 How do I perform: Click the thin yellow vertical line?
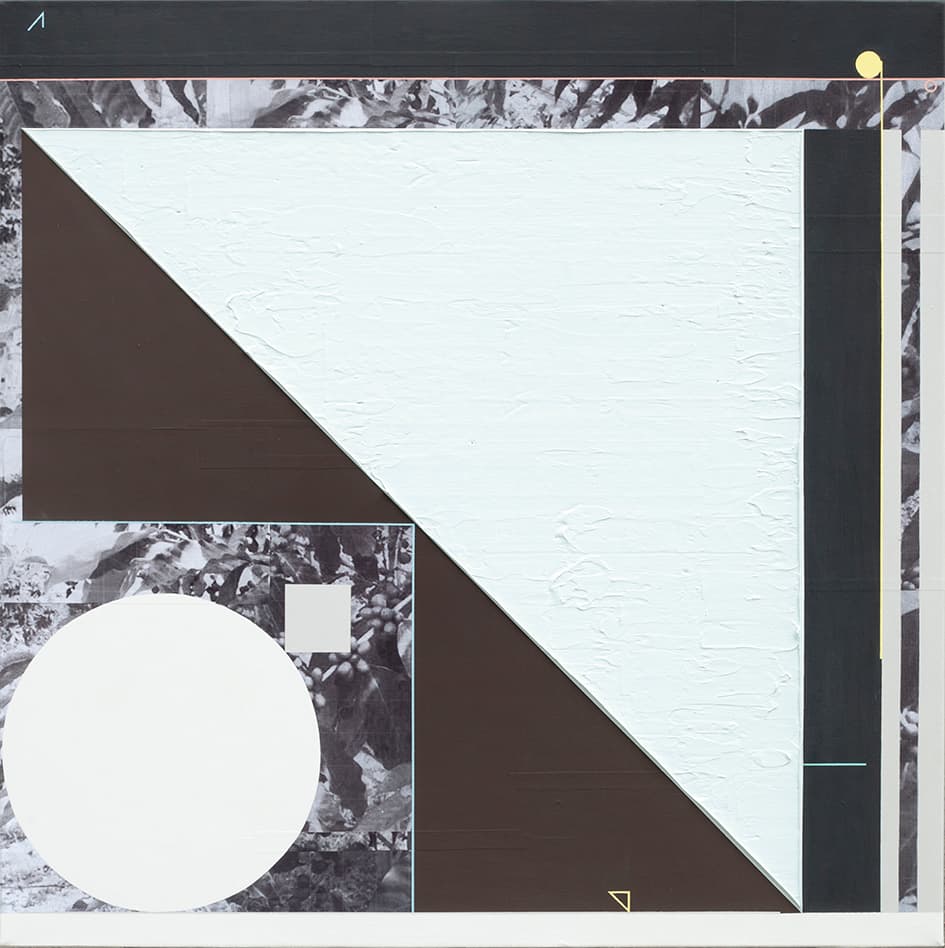pyautogui.click(x=881, y=400)
